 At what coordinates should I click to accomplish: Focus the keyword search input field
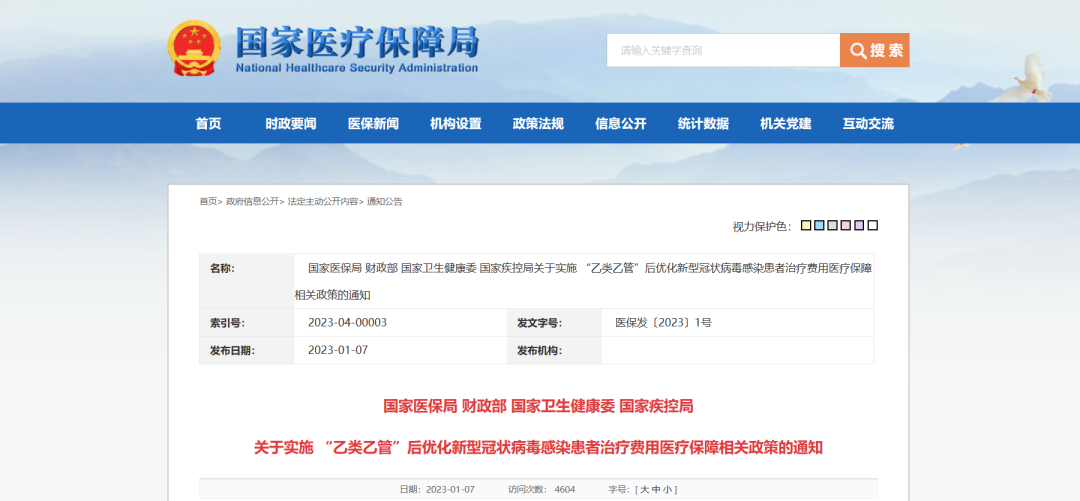click(723, 50)
